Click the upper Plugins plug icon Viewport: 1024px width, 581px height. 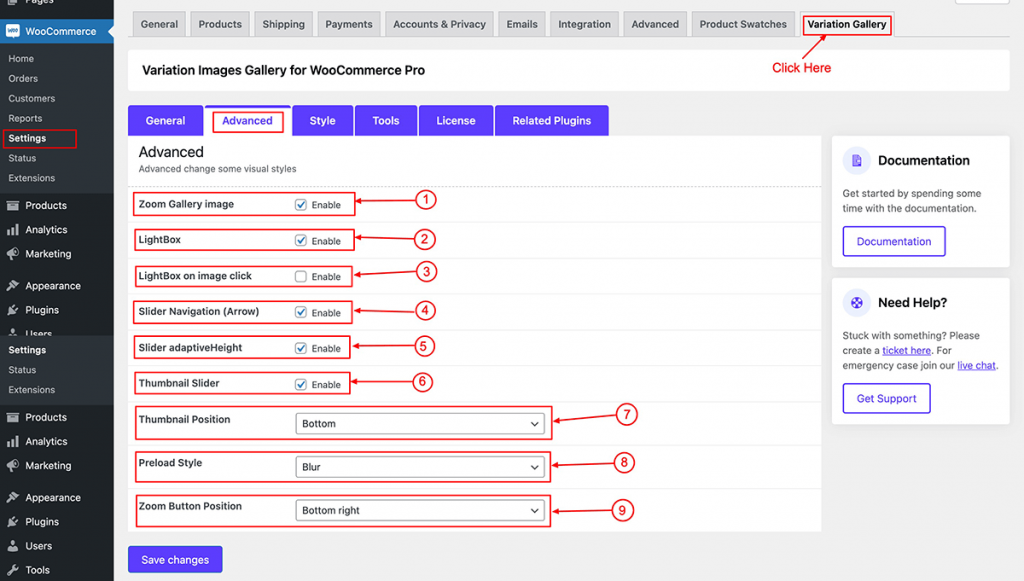tap(12, 310)
